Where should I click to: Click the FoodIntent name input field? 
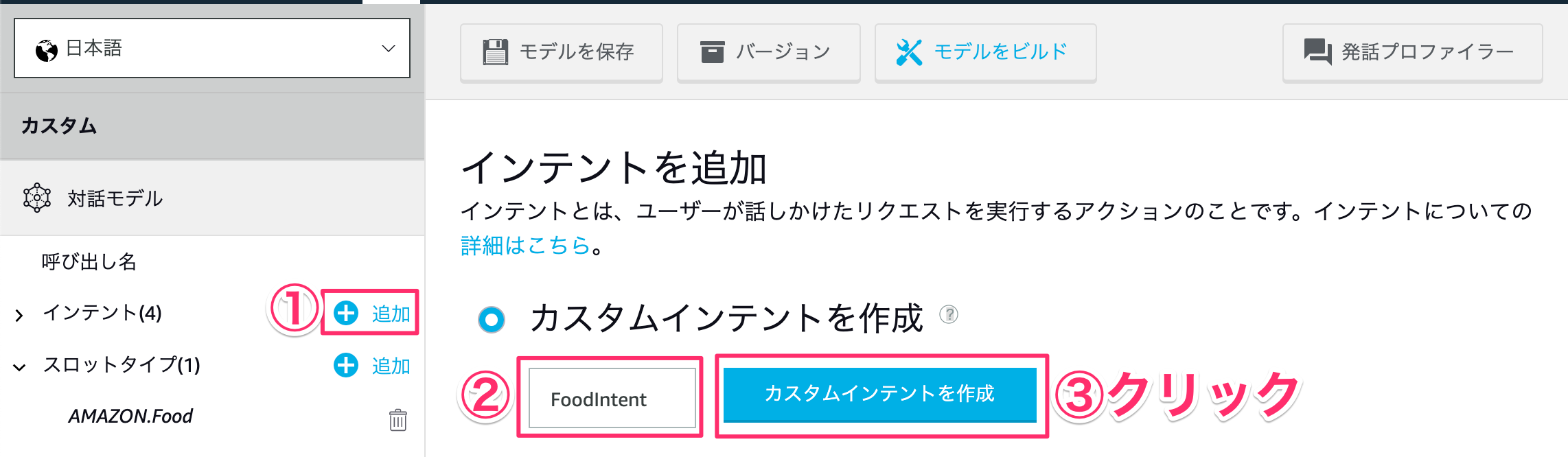612,398
